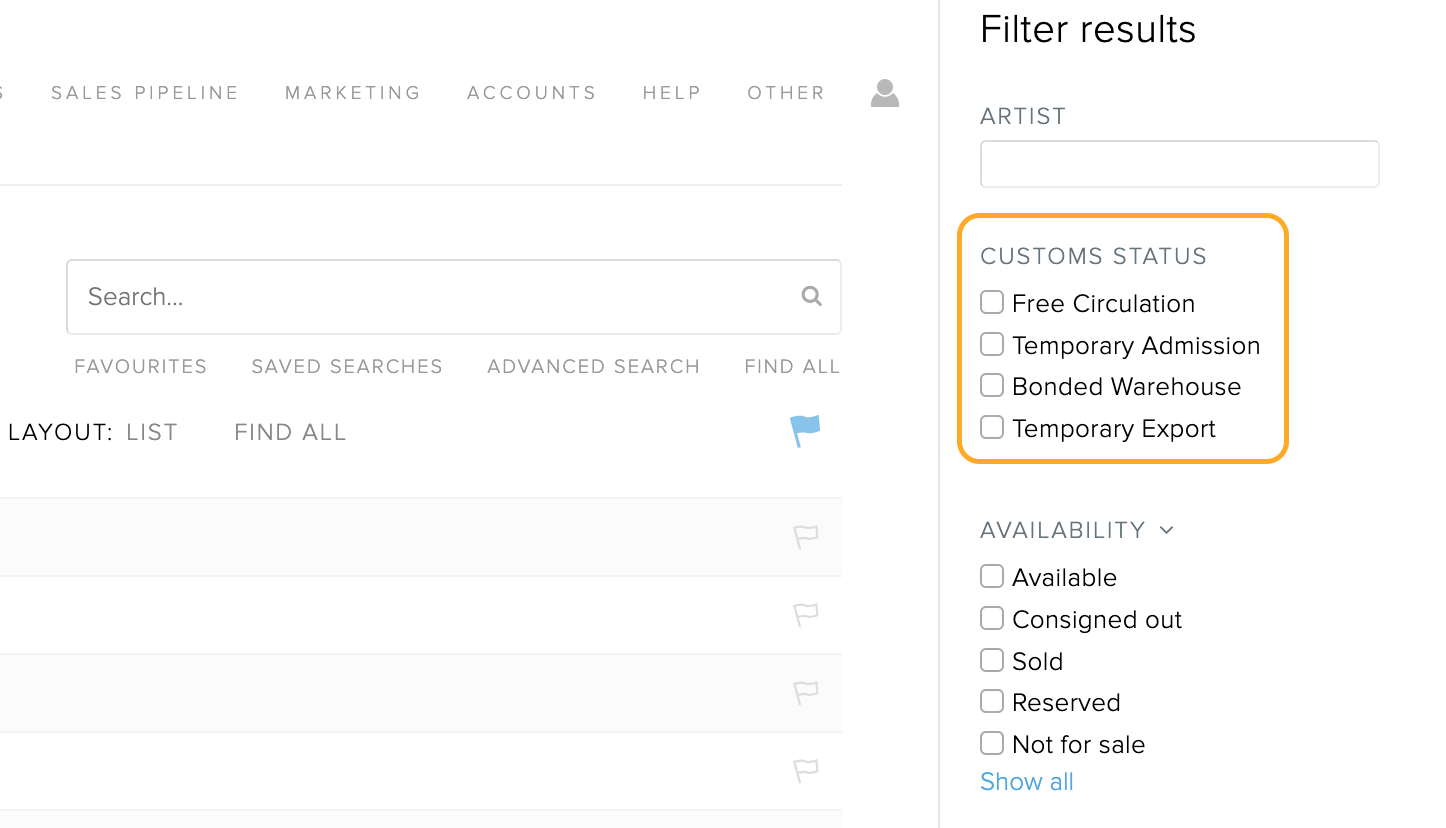Open the user profile icon
The height and width of the screenshot is (828, 1446).
(885, 93)
